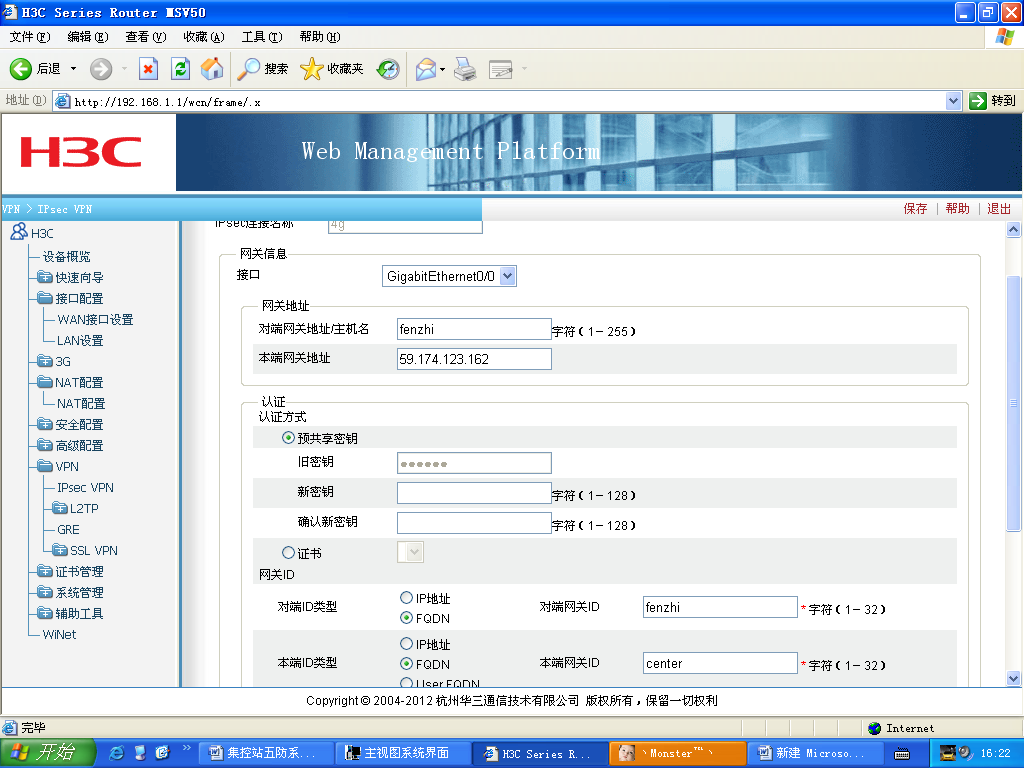1024x768 pixels.
Task: Click the Print icon in toolbar
Action: (464, 69)
